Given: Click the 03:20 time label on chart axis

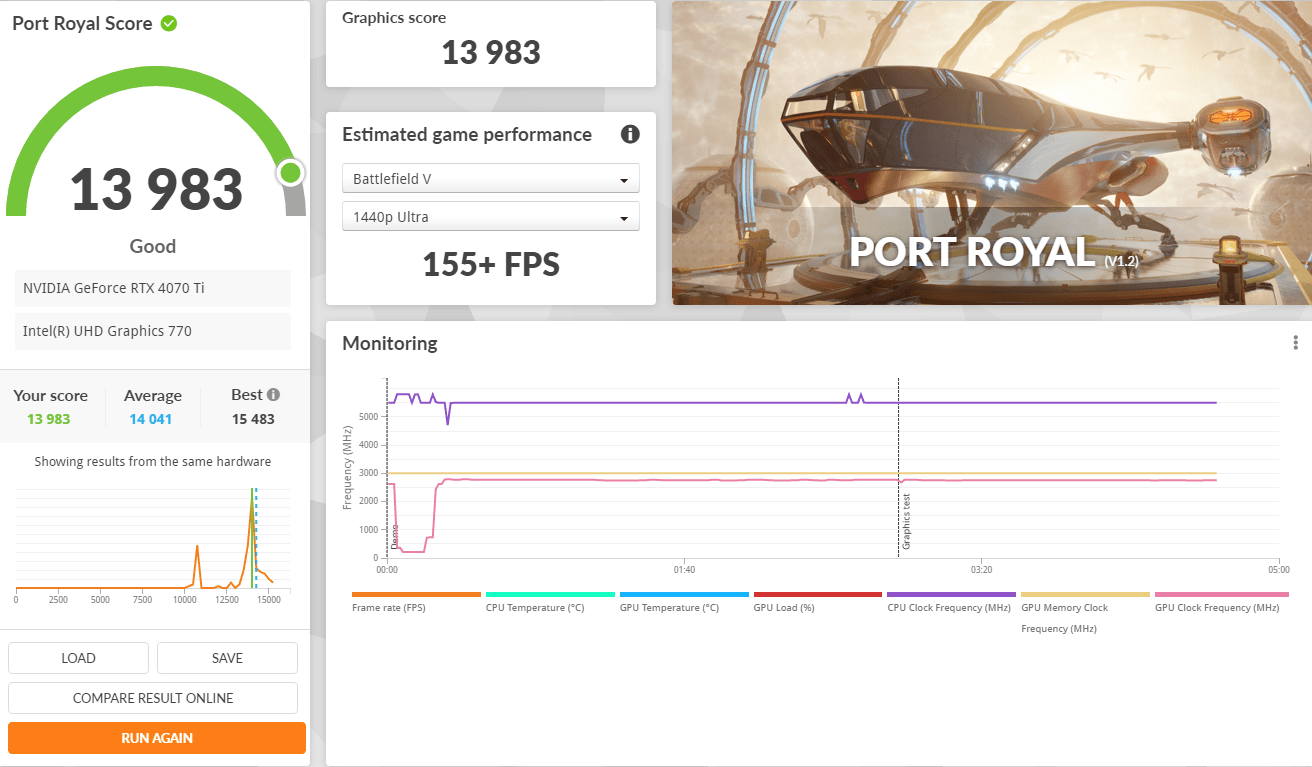Looking at the screenshot, I should (981, 570).
